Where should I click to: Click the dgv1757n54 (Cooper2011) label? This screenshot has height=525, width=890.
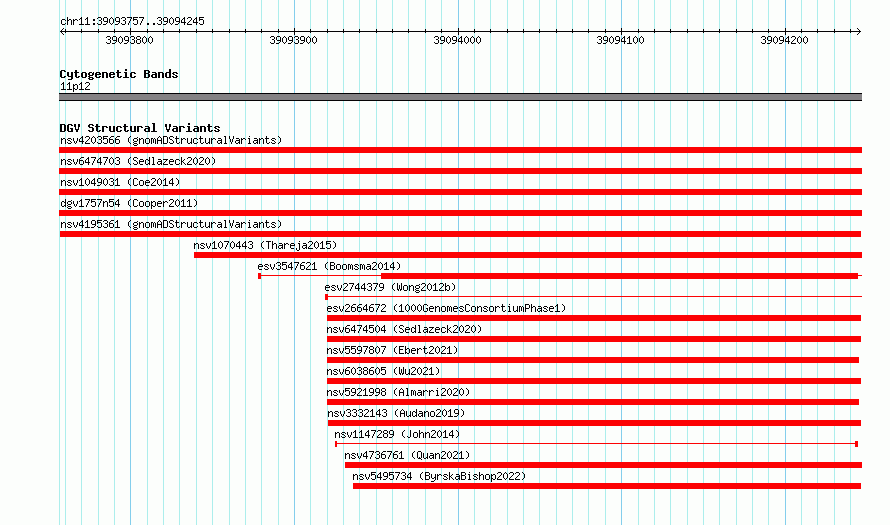tap(129, 203)
